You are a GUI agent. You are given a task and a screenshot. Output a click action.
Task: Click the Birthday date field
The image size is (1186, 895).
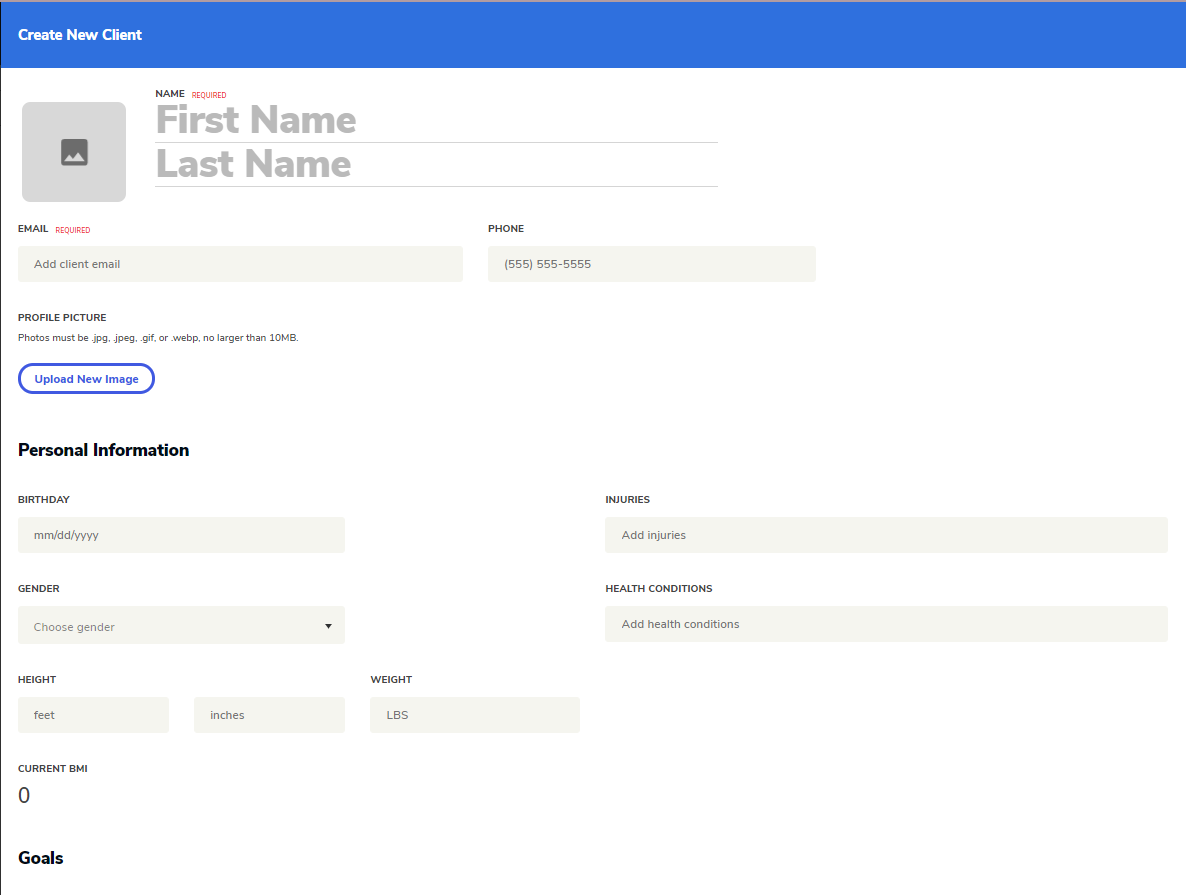[181, 535]
